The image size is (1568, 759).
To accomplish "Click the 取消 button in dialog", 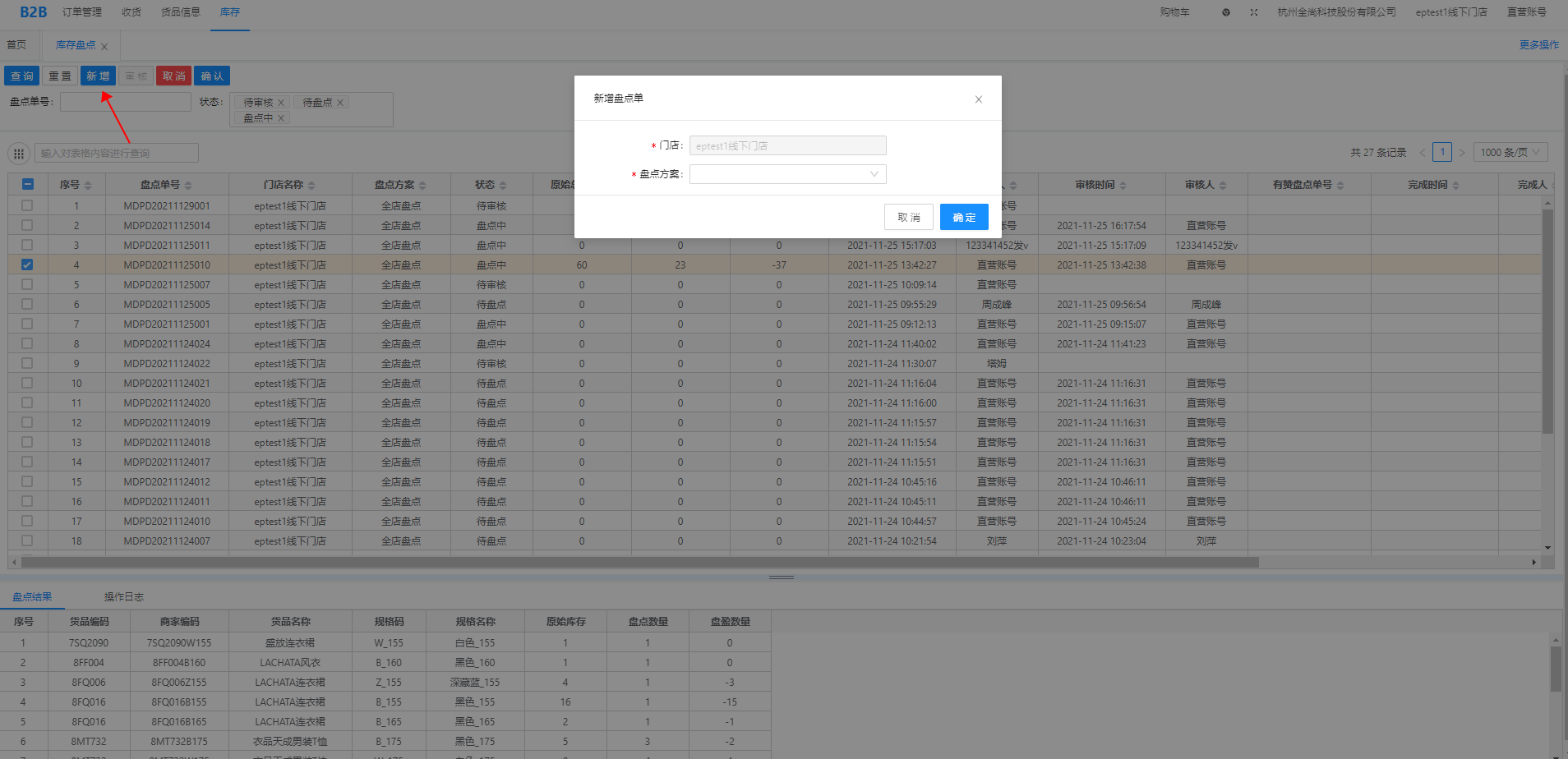I will pyautogui.click(x=908, y=218).
